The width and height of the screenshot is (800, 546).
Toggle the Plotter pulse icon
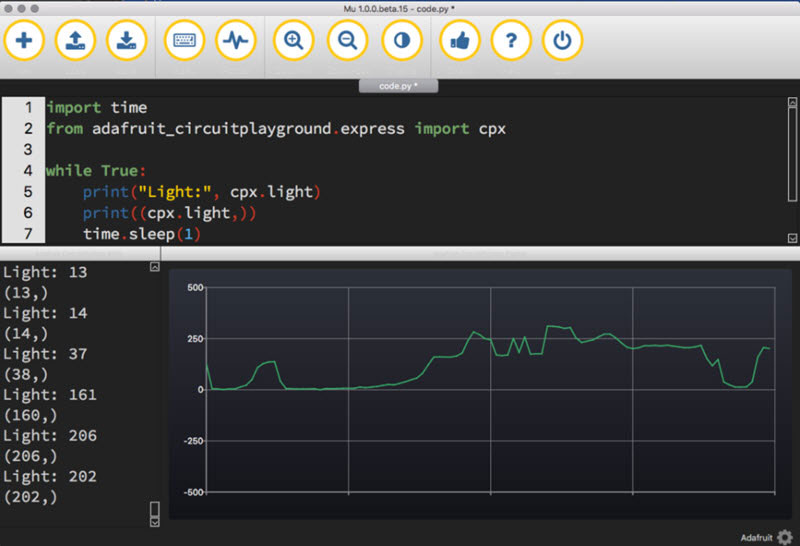(236, 41)
